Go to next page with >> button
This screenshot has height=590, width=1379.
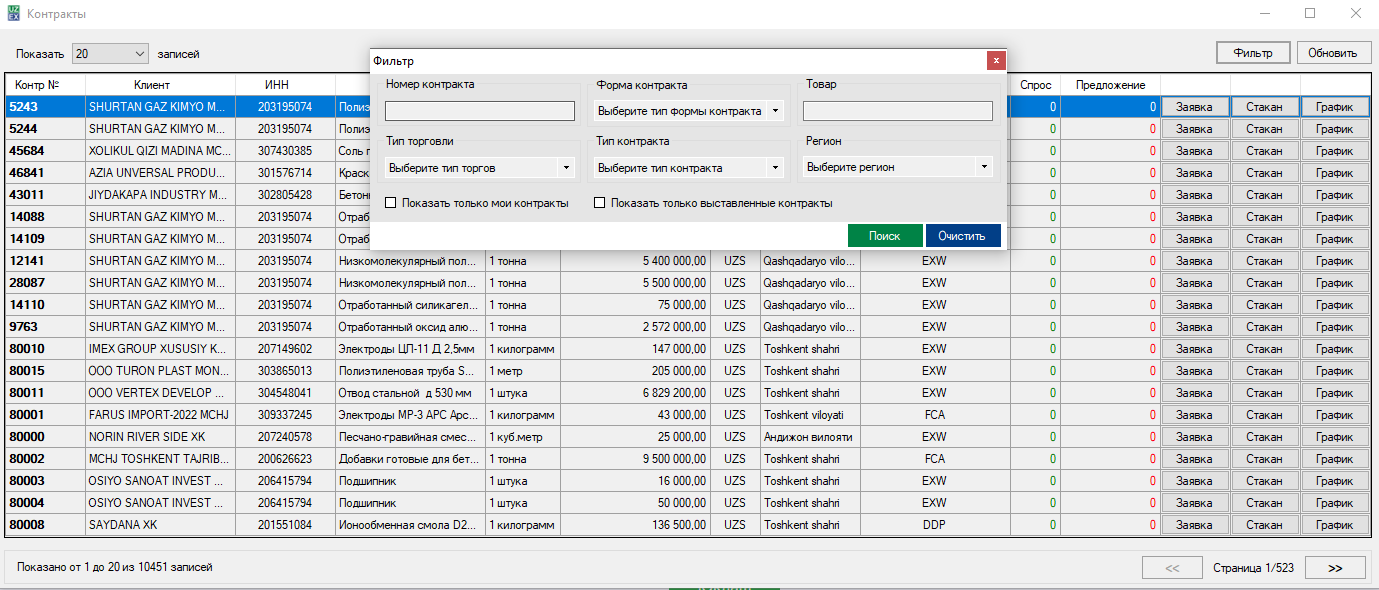pos(1334,567)
